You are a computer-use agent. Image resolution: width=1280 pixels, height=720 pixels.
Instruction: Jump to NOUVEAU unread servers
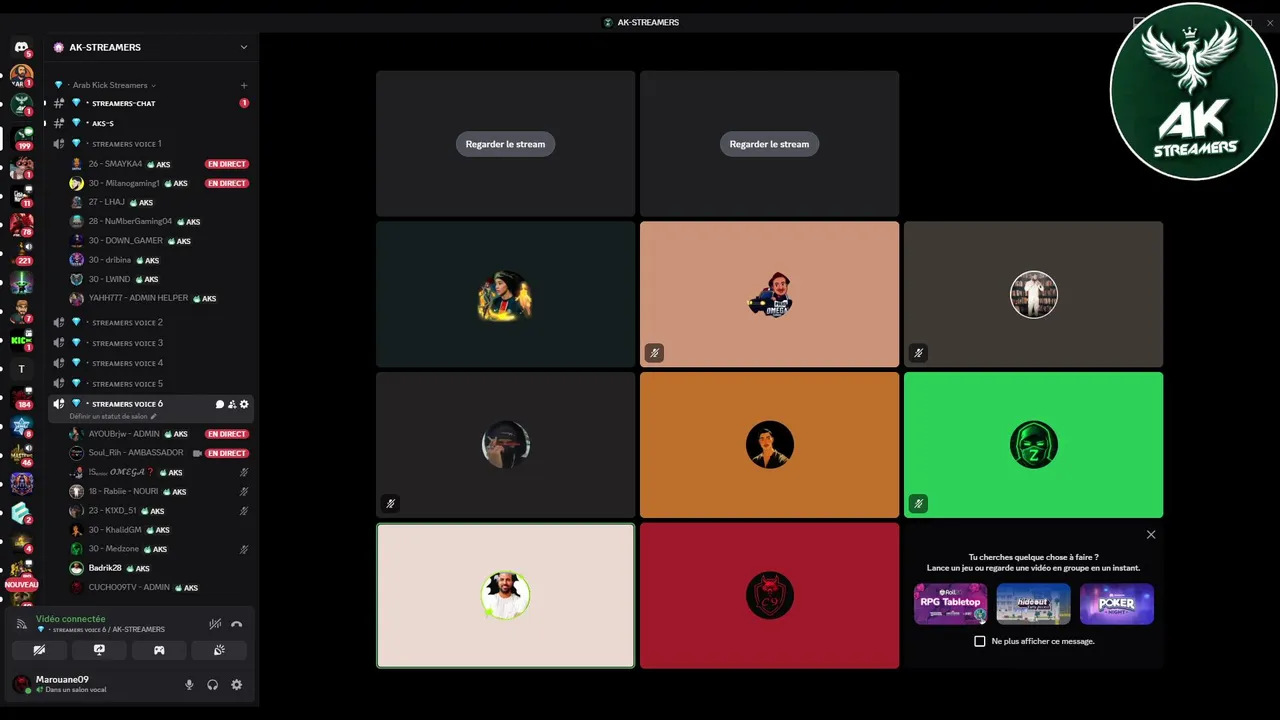click(22, 584)
